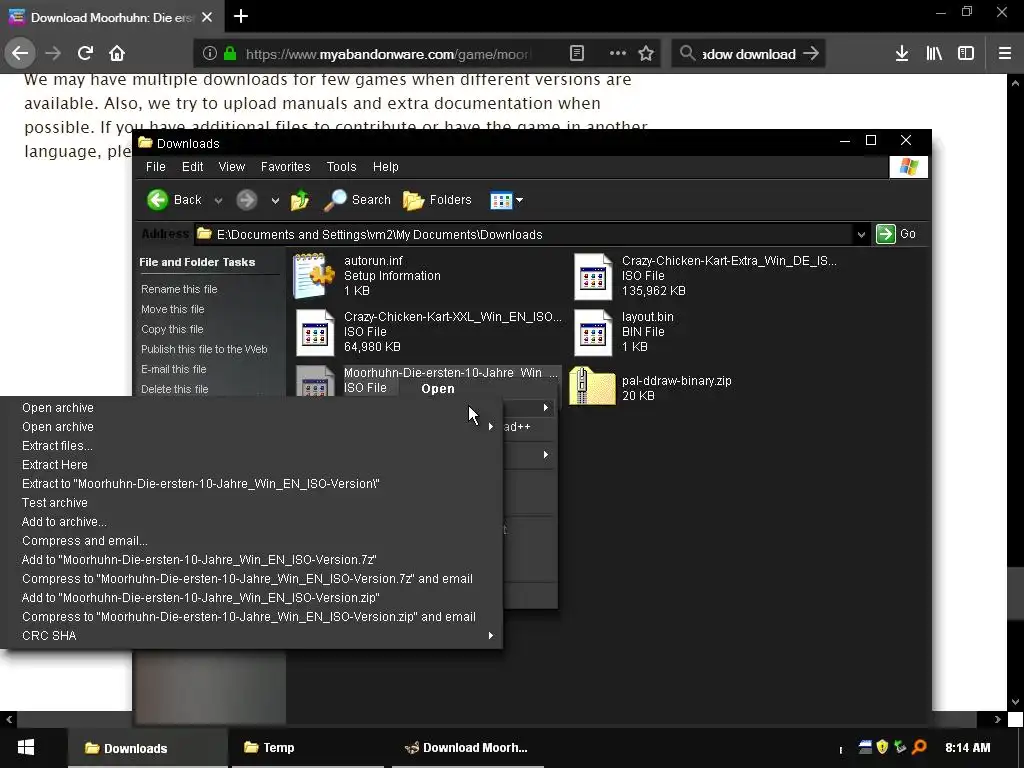Click the browser search box text
Screen dimensions: 1024x768
[748, 54]
